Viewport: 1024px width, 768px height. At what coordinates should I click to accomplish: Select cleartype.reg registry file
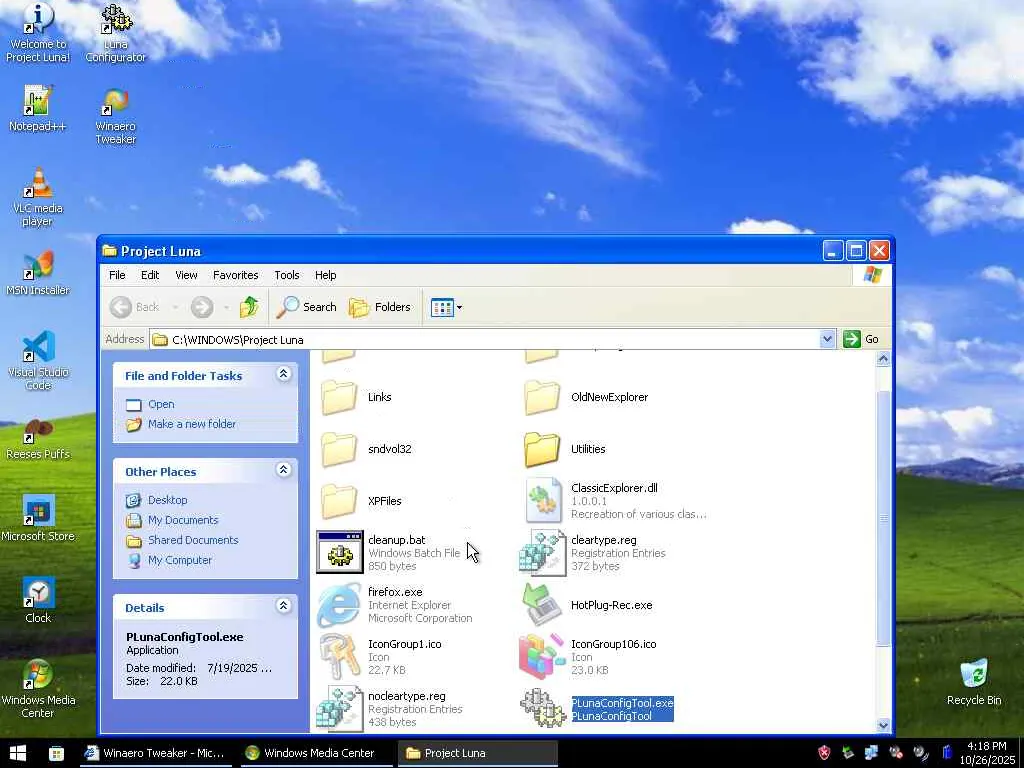tap(592, 552)
